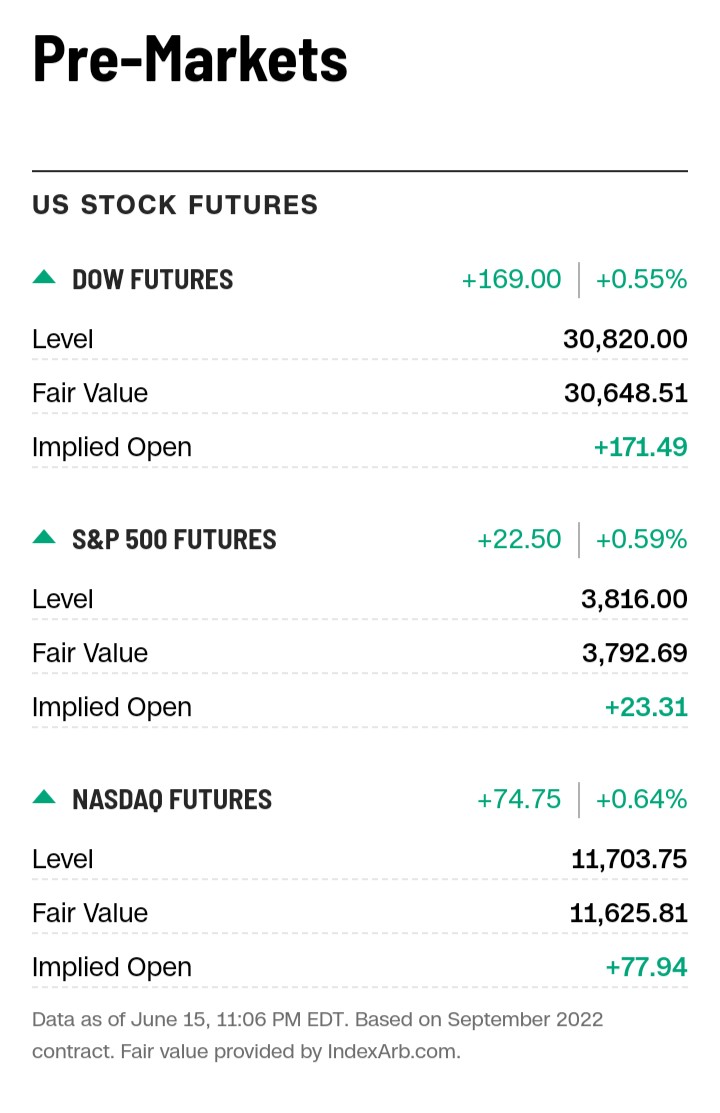
Task: Click Nasdaq +74.75 change value
Action: [519, 800]
